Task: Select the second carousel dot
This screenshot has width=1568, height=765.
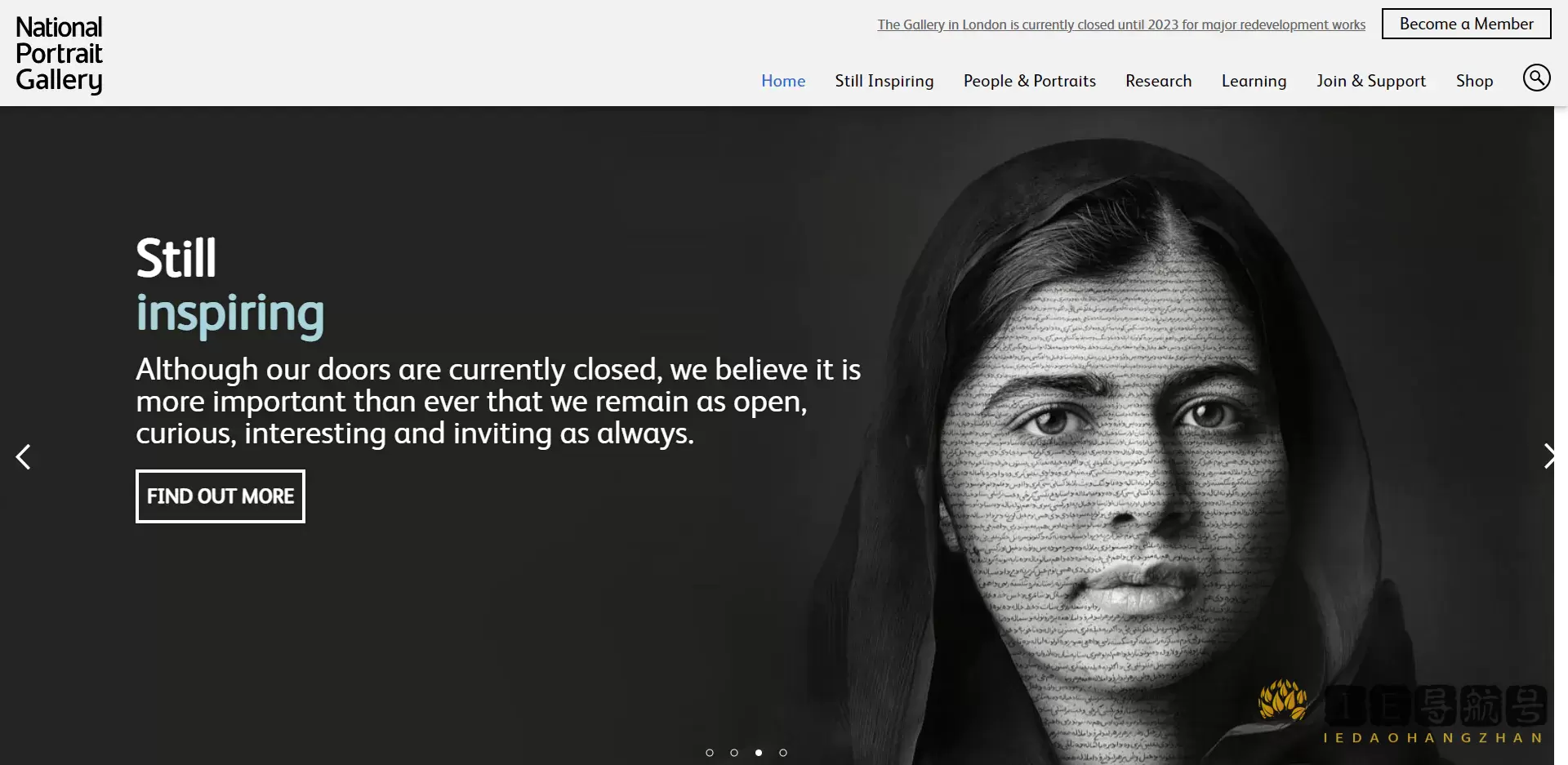Action: [734, 753]
